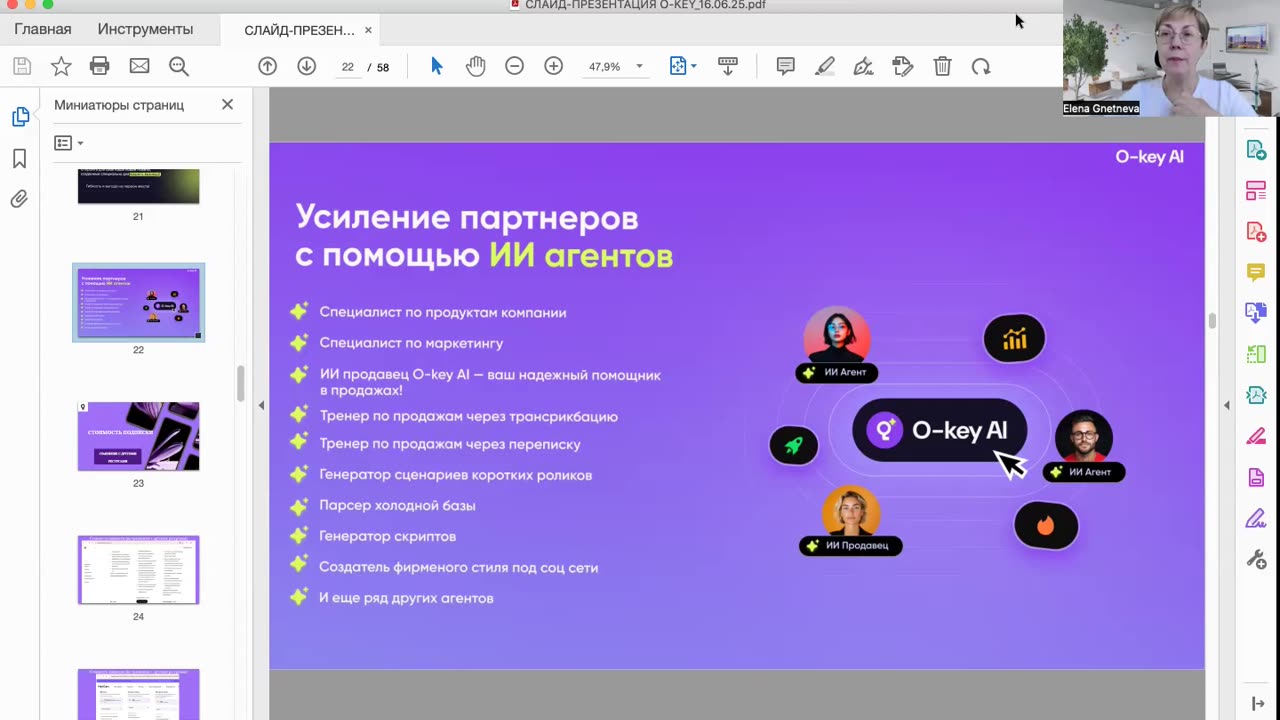
Task: Click document vertical scrollbar handle
Action: pos(1212,320)
